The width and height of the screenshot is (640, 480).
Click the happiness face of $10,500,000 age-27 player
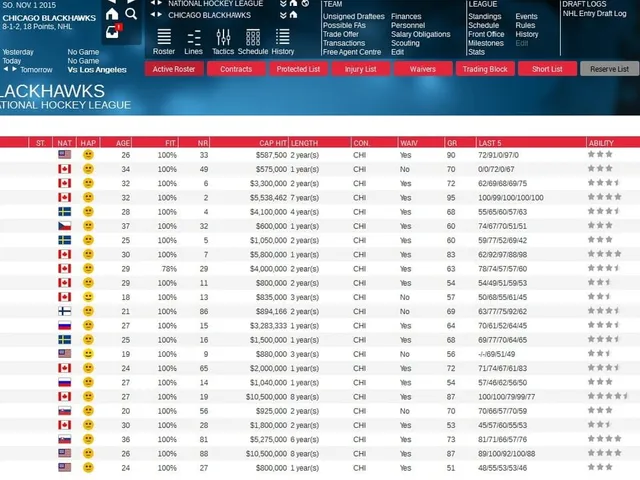[x=88, y=396]
